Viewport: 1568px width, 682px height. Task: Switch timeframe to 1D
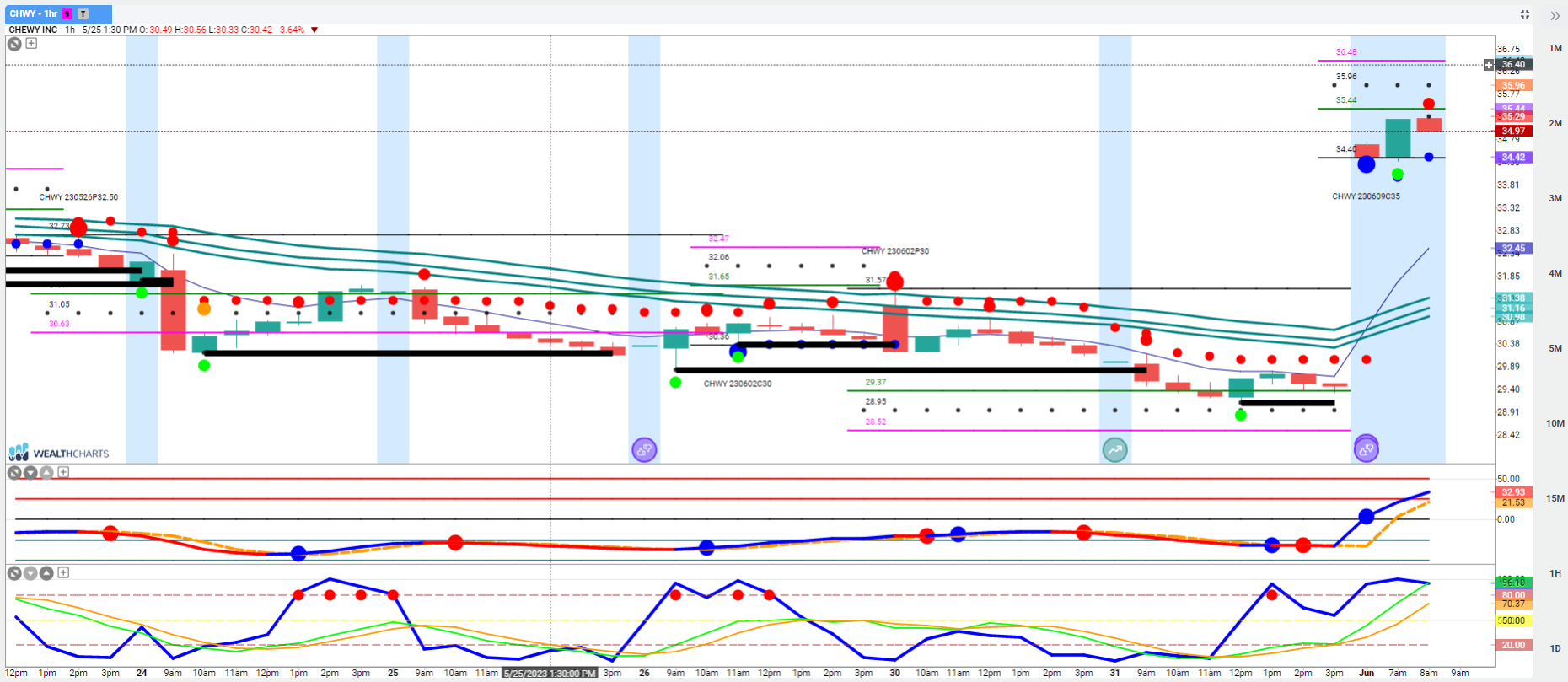(x=1555, y=648)
